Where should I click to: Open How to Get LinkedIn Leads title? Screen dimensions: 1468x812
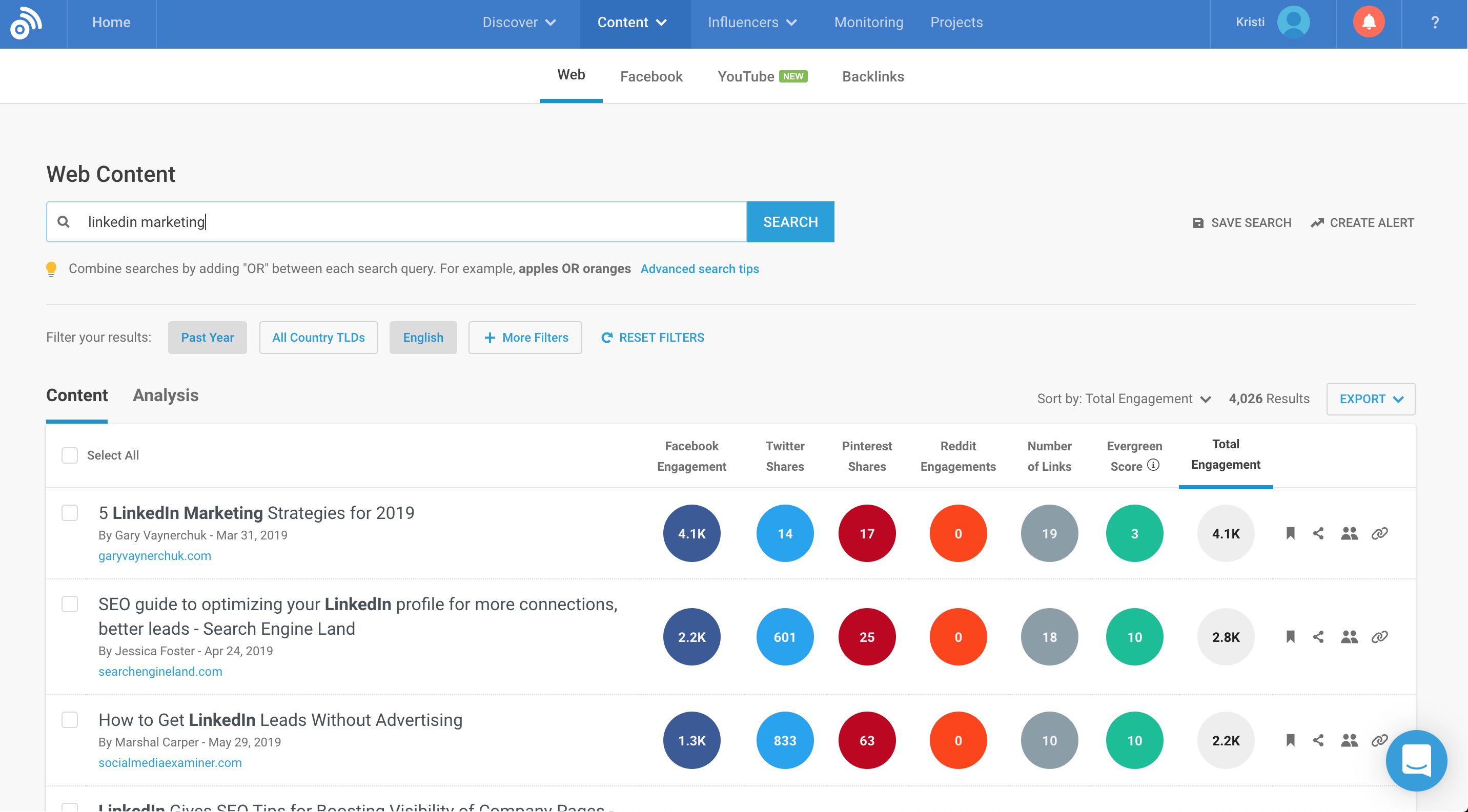tap(280, 720)
